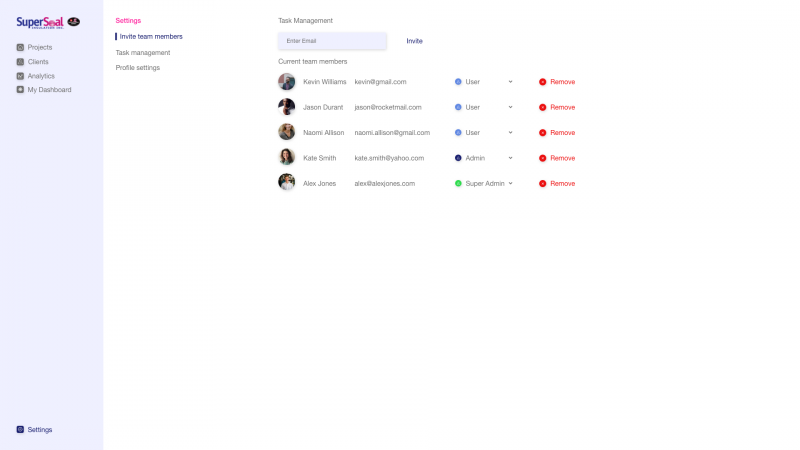Go to My Dashboard icon
The width and height of the screenshot is (800, 450).
click(20, 90)
